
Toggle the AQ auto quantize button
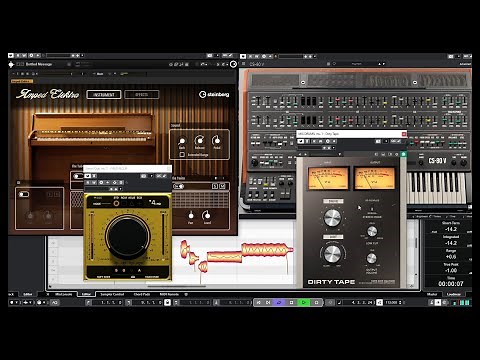tap(54, 302)
